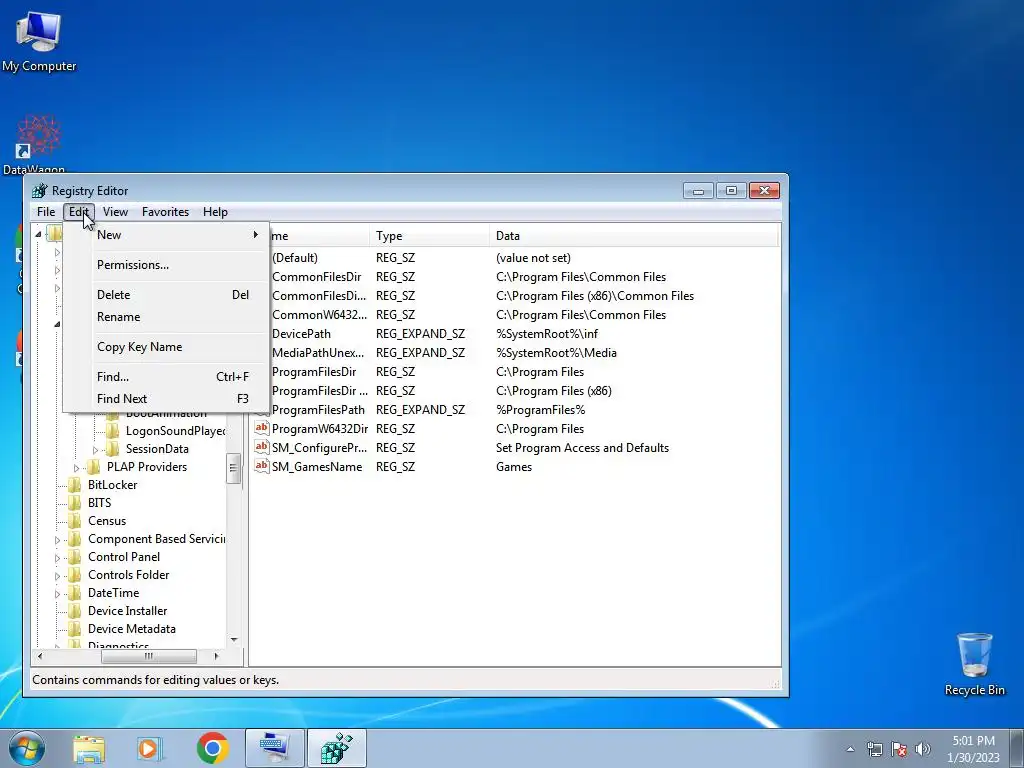1024x768 pixels.
Task: Select the BITS key folder icon
Action: [75, 503]
